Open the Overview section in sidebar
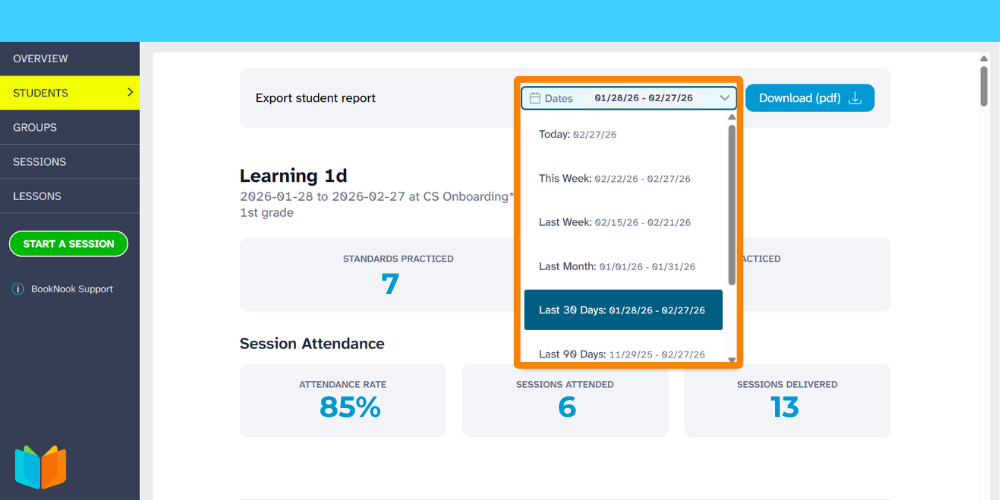The height and width of the screenshot is (500, 1000). click(70, 59)
